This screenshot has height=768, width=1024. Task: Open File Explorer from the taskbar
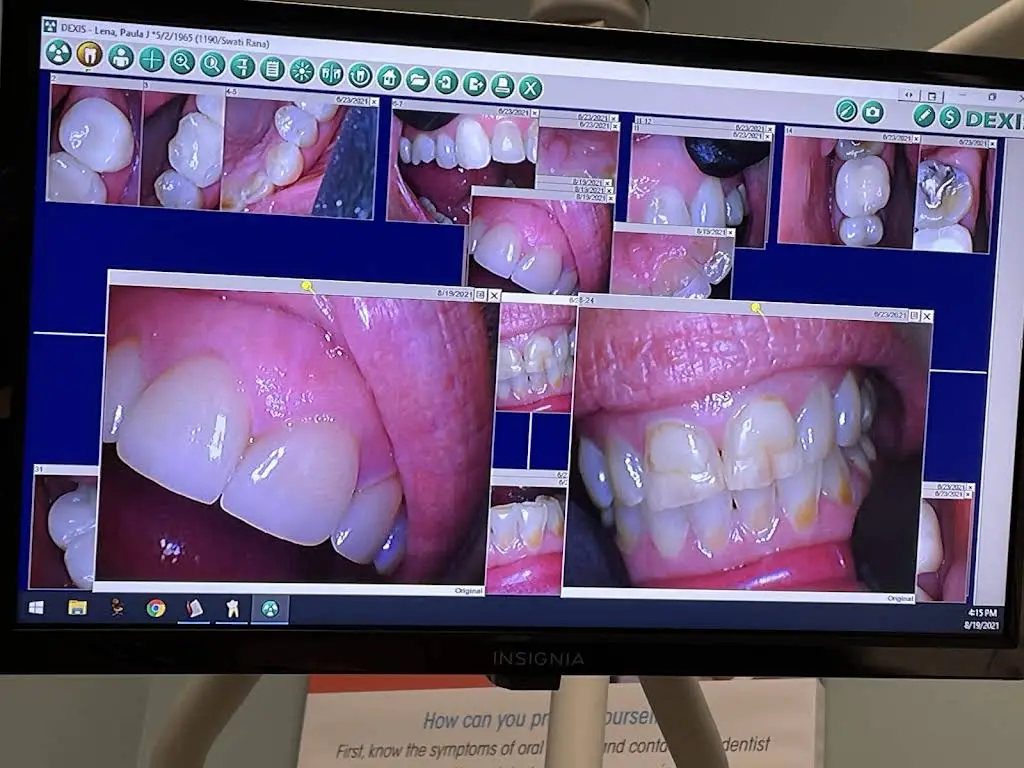77,608
